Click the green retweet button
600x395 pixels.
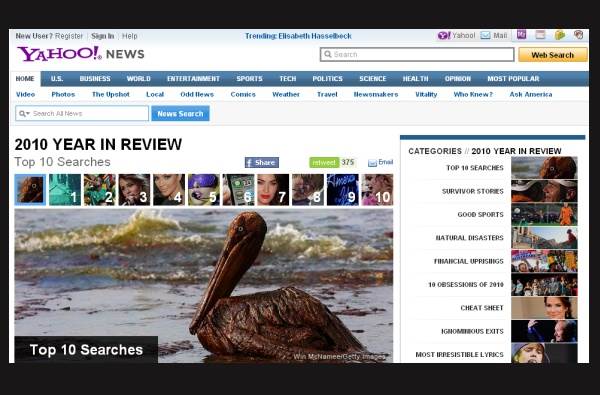coord(324,162)
